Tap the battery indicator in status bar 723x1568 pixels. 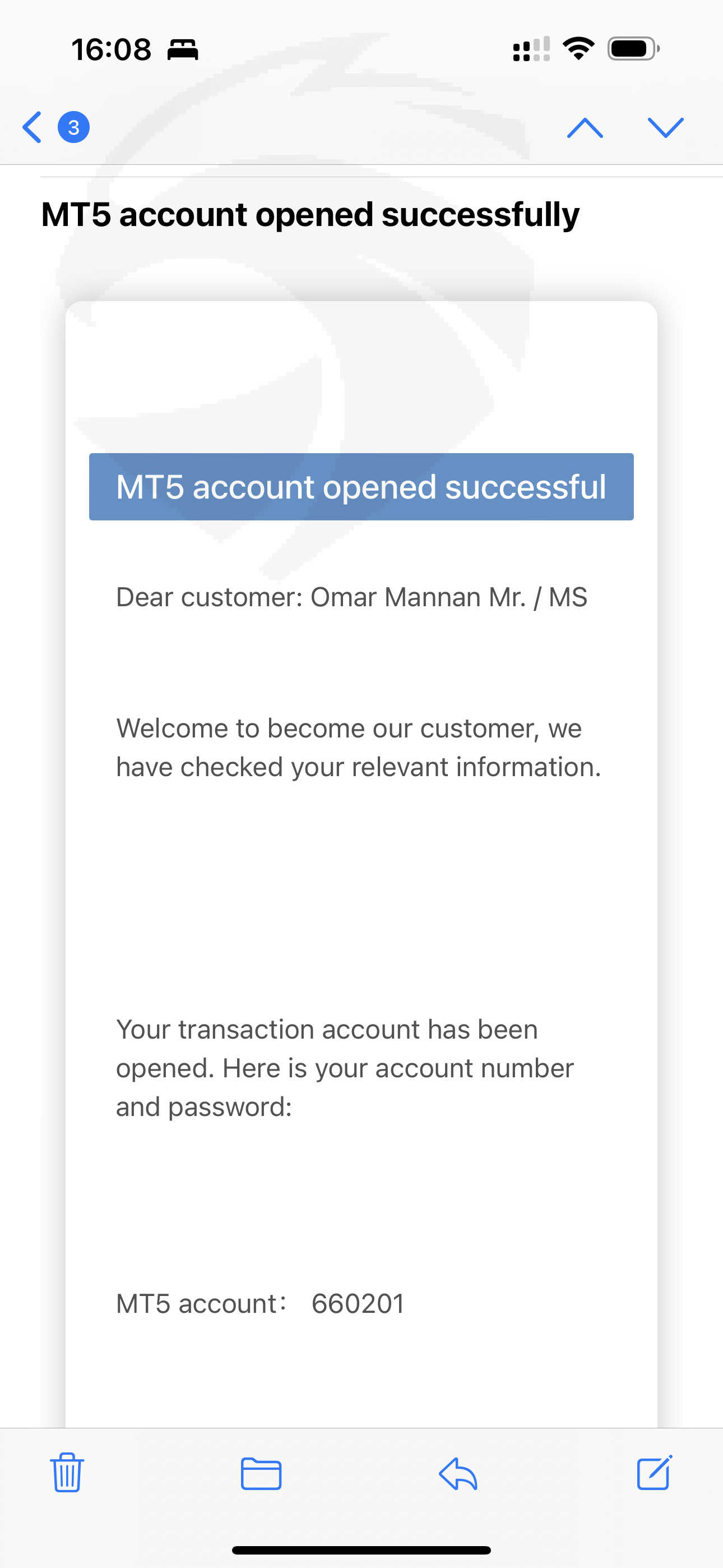click(x=633, y=49)
